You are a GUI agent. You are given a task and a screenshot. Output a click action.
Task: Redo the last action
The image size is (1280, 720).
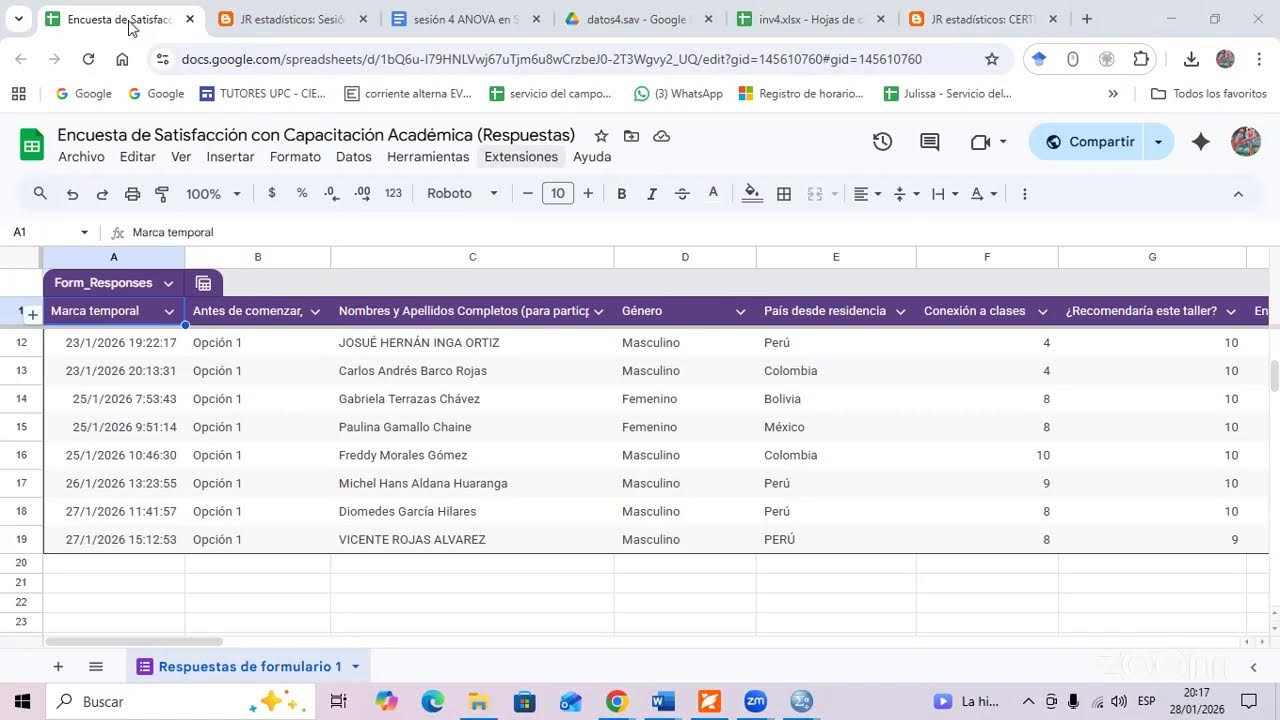(x=102, y=194)
